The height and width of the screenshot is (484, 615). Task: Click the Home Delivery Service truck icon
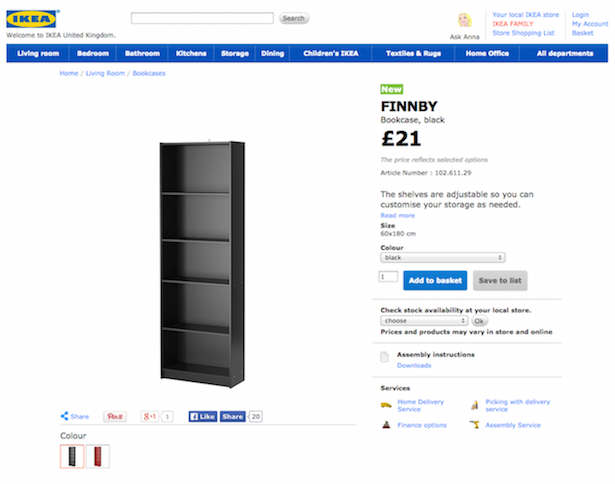[x=386, y=405]
